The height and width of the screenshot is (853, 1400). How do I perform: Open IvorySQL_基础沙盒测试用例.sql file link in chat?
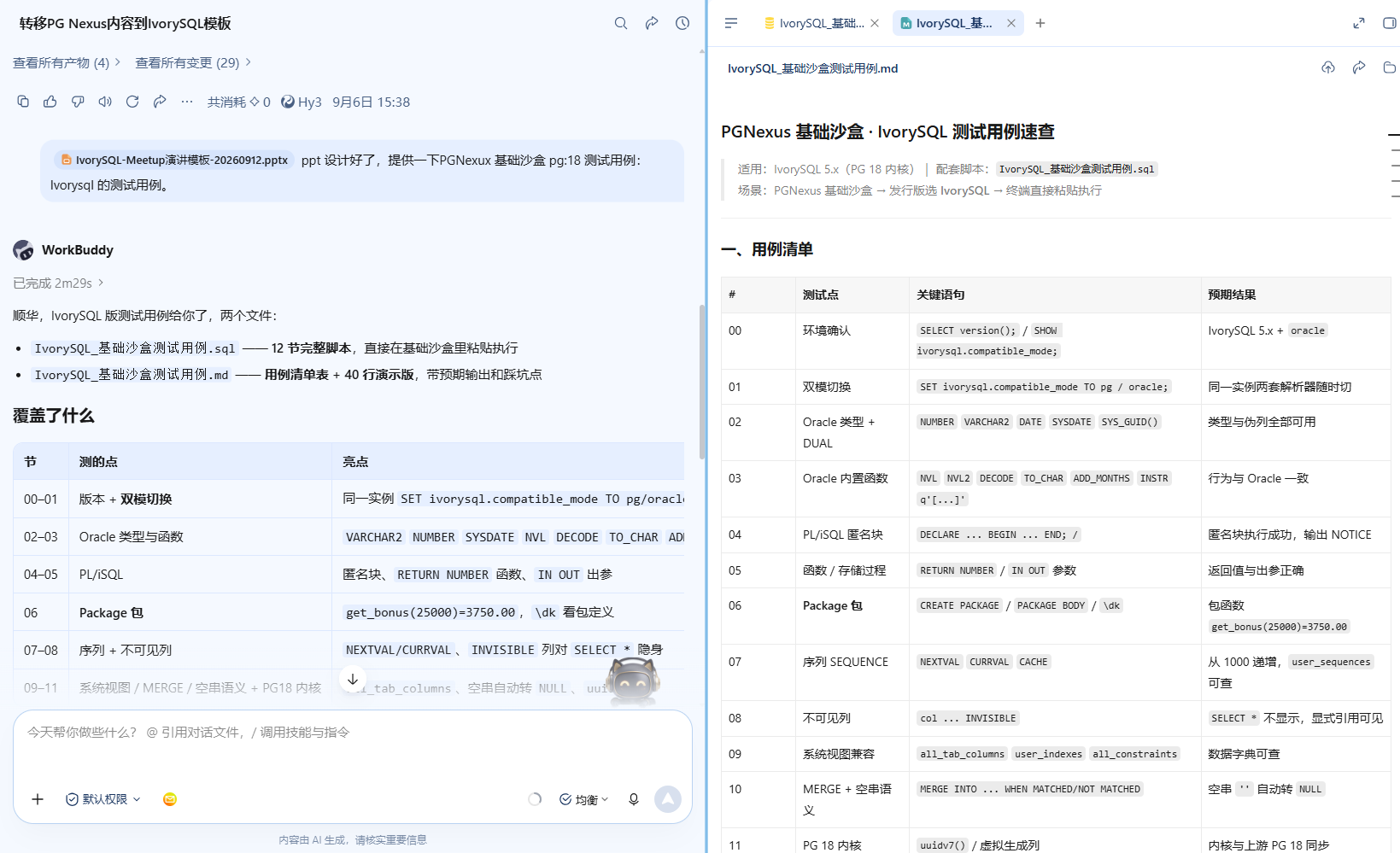134,348
